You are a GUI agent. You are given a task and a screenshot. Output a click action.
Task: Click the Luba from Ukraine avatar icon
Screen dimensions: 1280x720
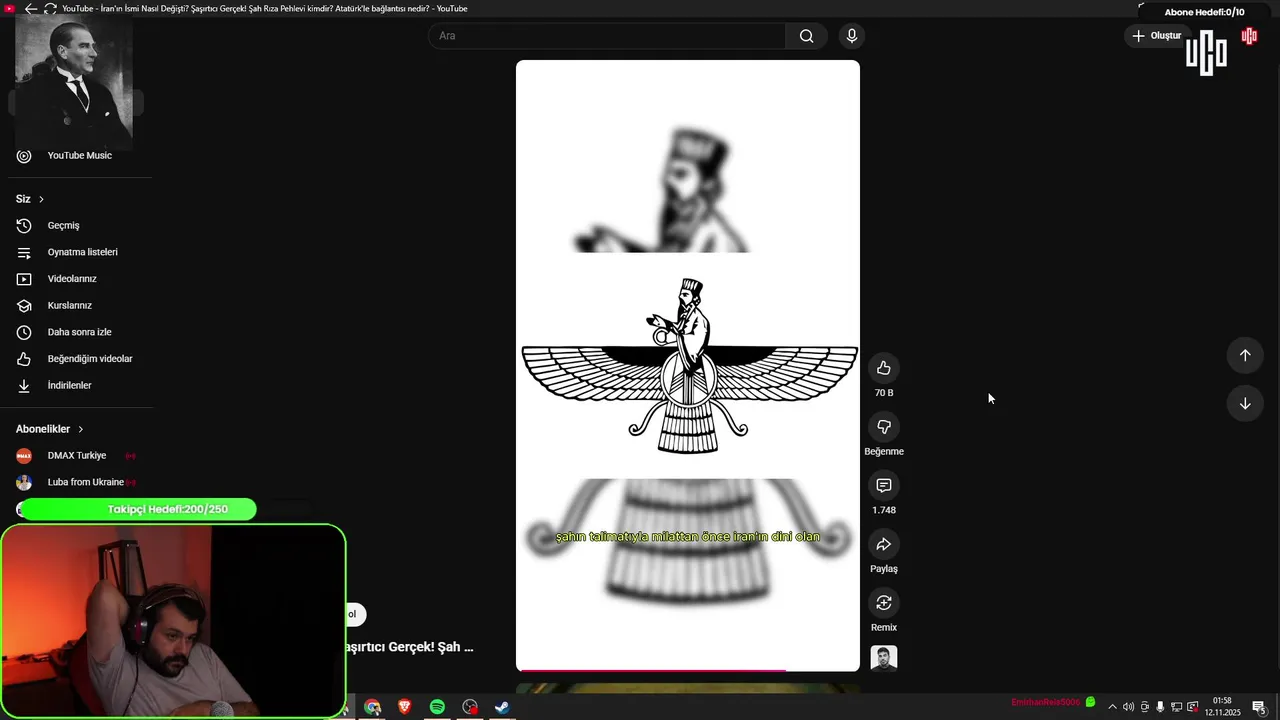[24, 482]
